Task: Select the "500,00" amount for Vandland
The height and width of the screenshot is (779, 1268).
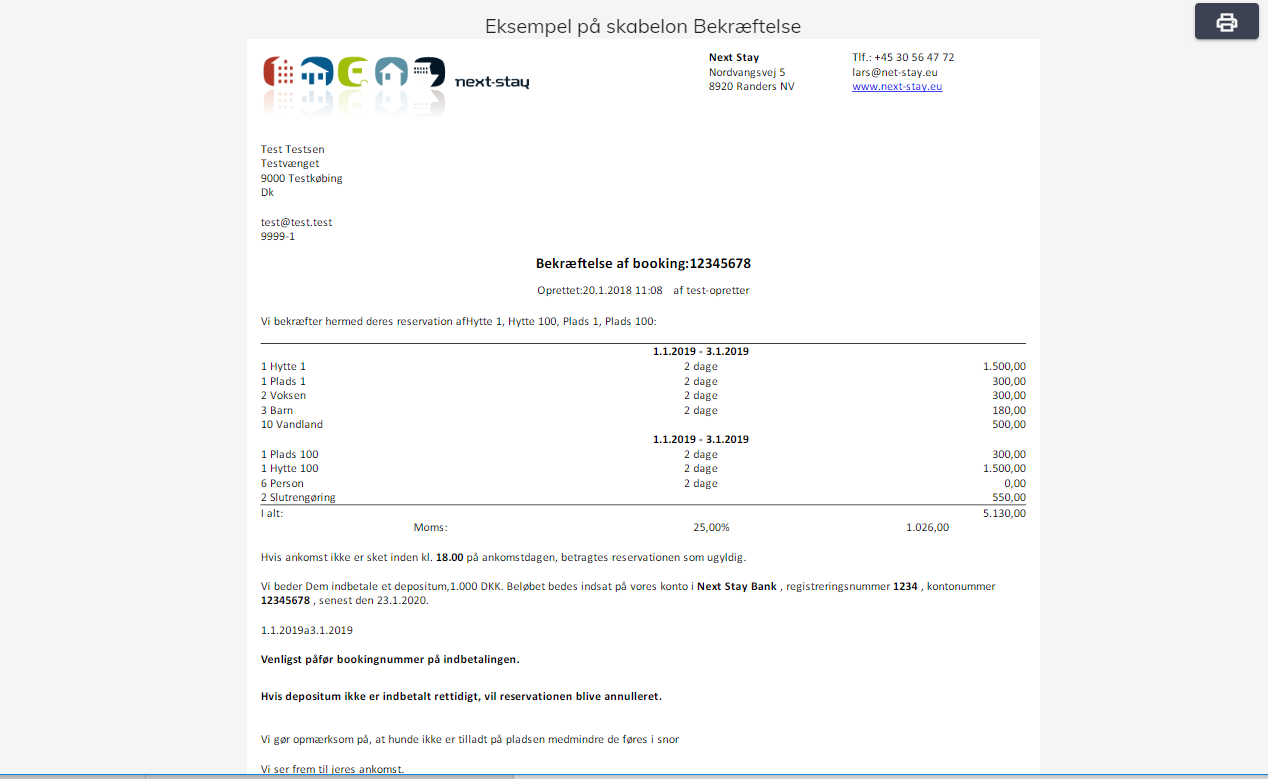Action: [1008, 425]
